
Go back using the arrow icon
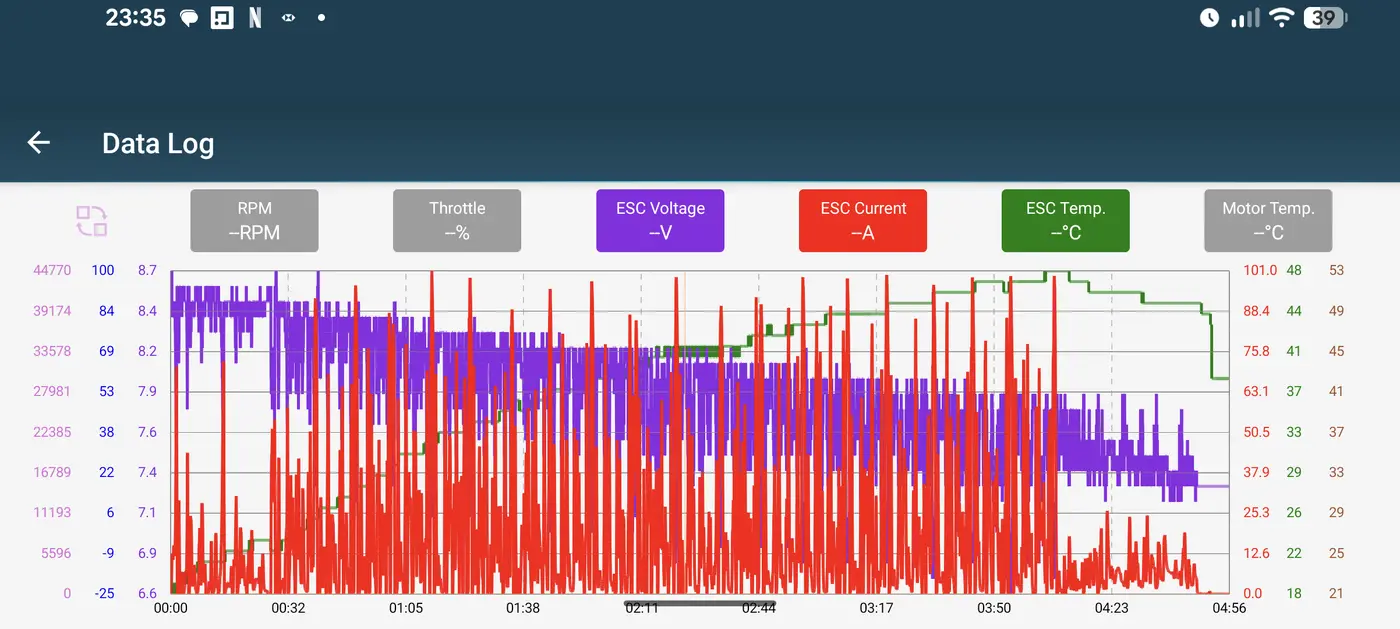(x=38, y=143)
